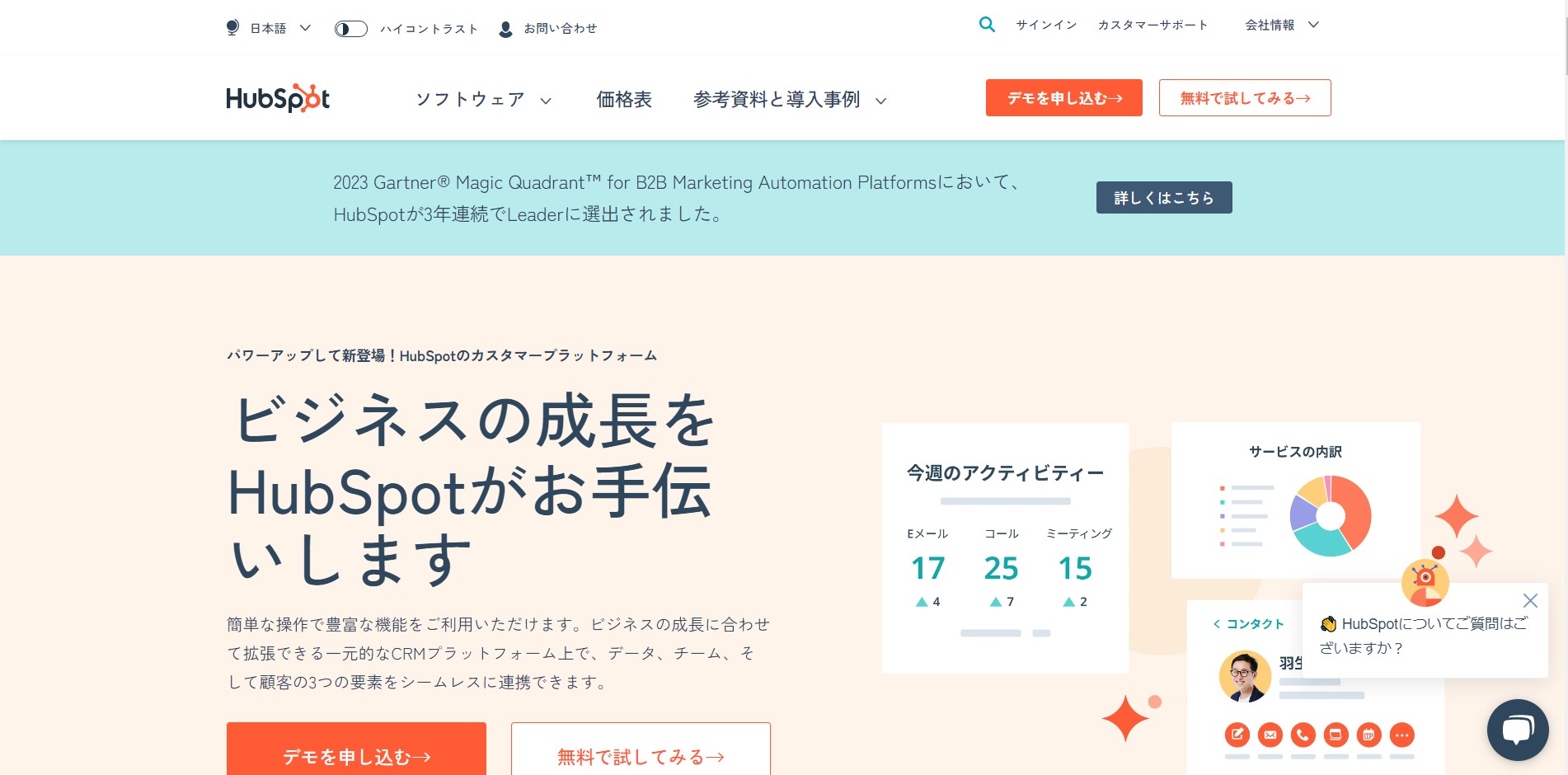This screenshot has width=1568, height=775.
Task: Click the more options ellipsis icon
Action: (x=1402, y=734)
